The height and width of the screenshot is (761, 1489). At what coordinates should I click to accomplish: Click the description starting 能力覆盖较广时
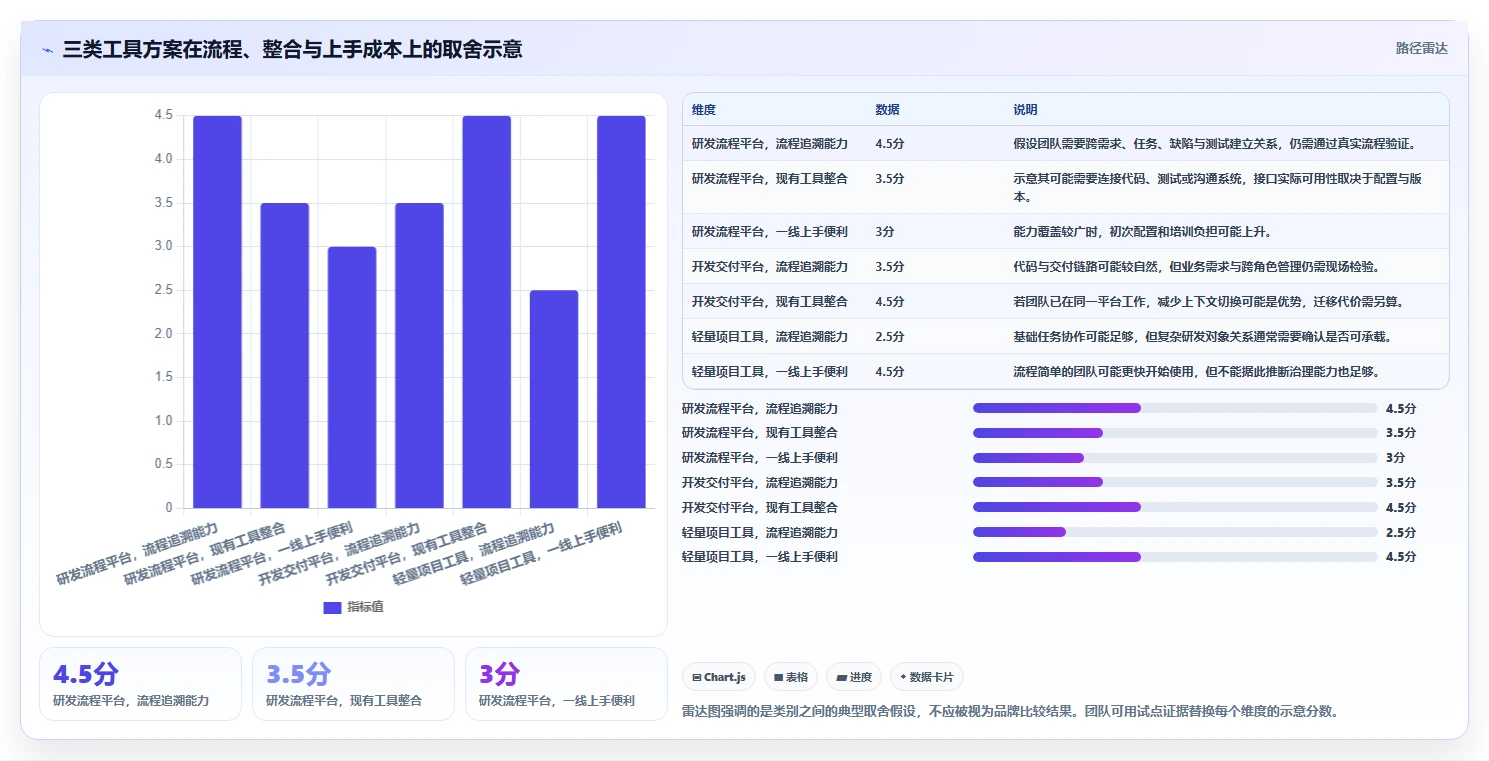click(1142, 232)
